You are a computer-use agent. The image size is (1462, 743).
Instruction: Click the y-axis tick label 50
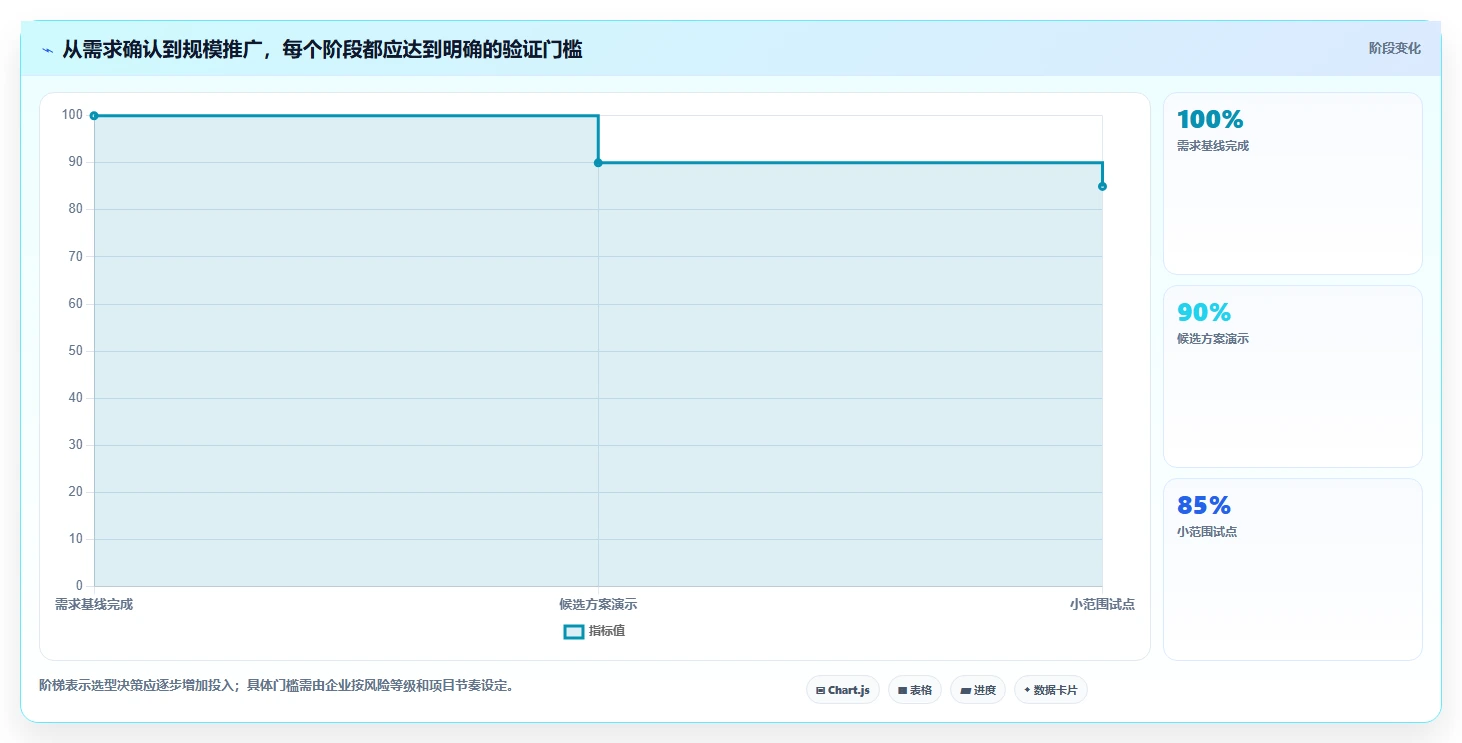(76, 351)
